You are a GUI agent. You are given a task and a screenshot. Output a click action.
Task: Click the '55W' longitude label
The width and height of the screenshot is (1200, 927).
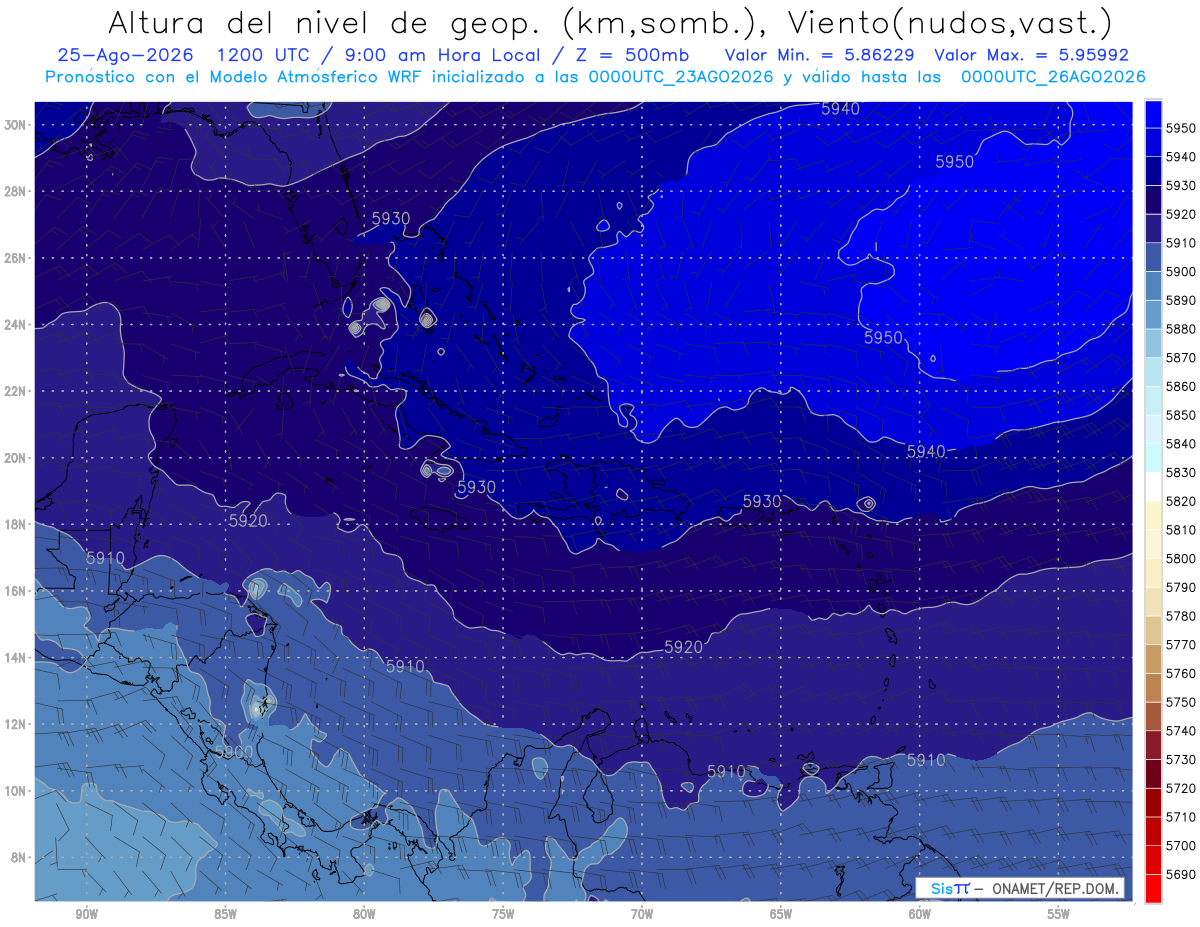[1059, 914]
